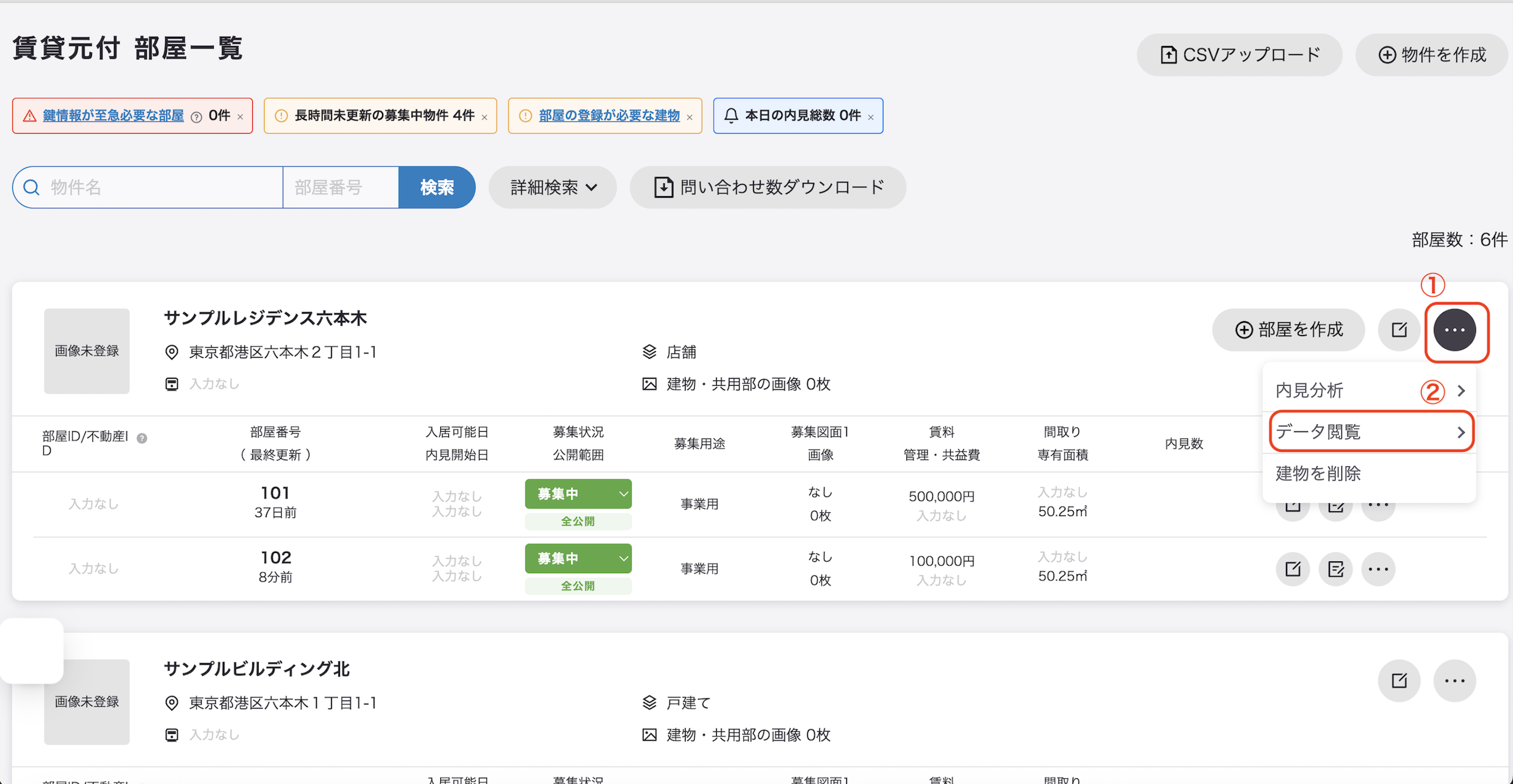Open more options for サンプルビルディング北
Viewport: 1513px width, 784px height.
1454,681
